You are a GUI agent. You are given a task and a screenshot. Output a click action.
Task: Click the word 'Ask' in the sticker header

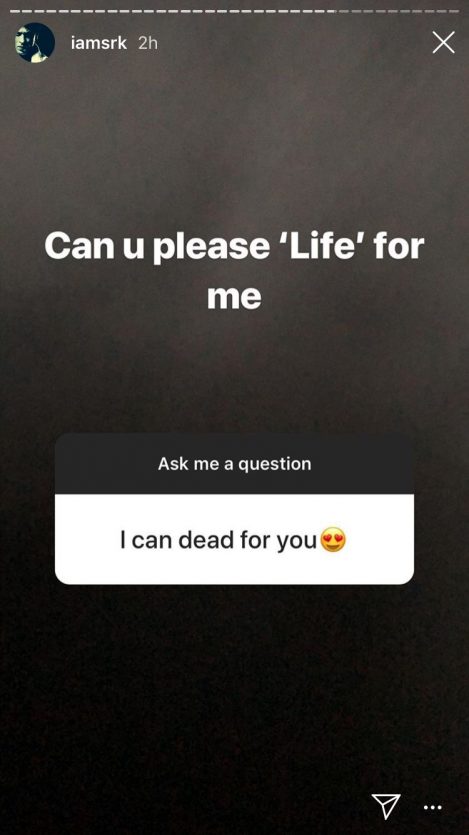pyautogui.click(x=173, y=463)
